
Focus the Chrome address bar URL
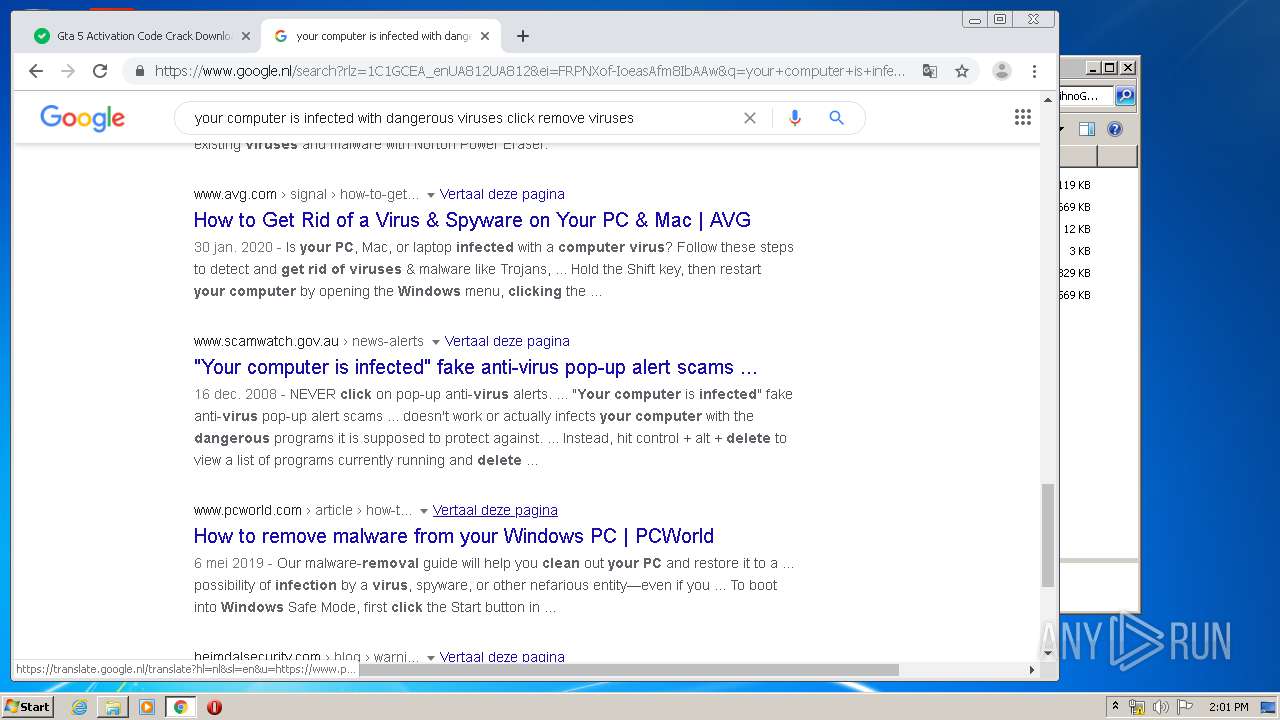pyautogui.click(x=529, y=71)
